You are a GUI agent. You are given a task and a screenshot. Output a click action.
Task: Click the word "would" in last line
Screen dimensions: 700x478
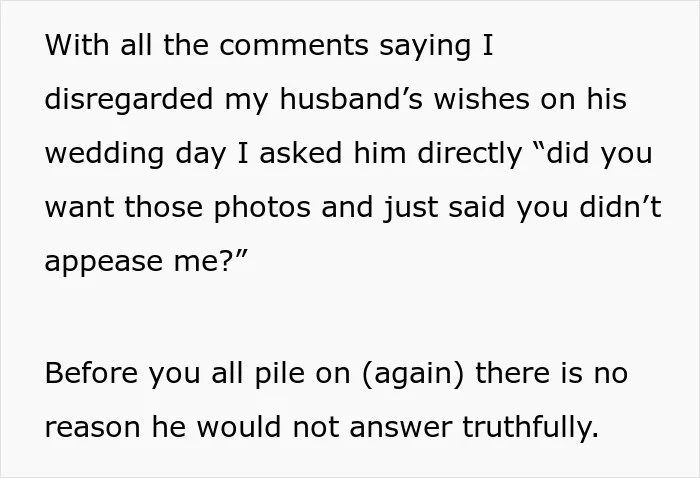(x=239, y=427)
